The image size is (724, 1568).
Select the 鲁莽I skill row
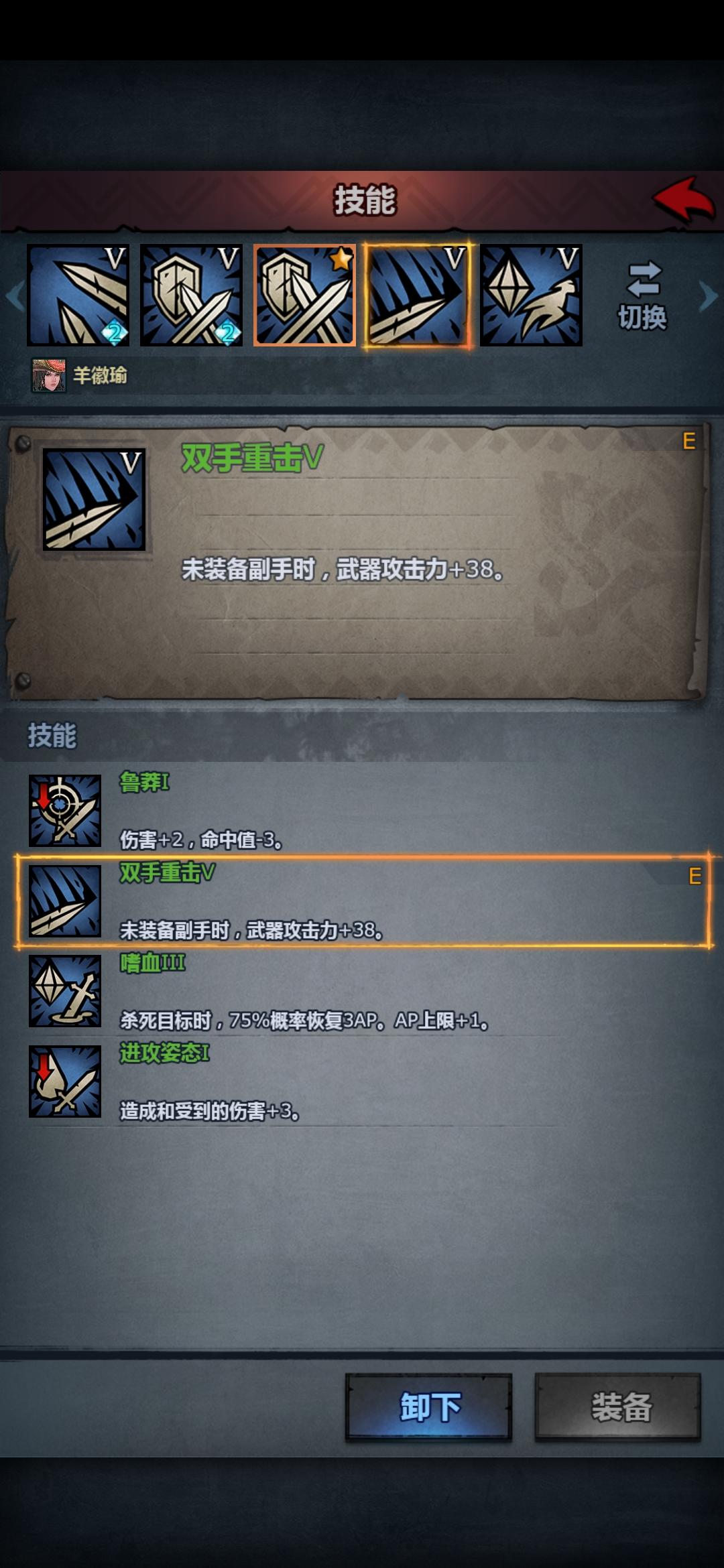point(363,811)
